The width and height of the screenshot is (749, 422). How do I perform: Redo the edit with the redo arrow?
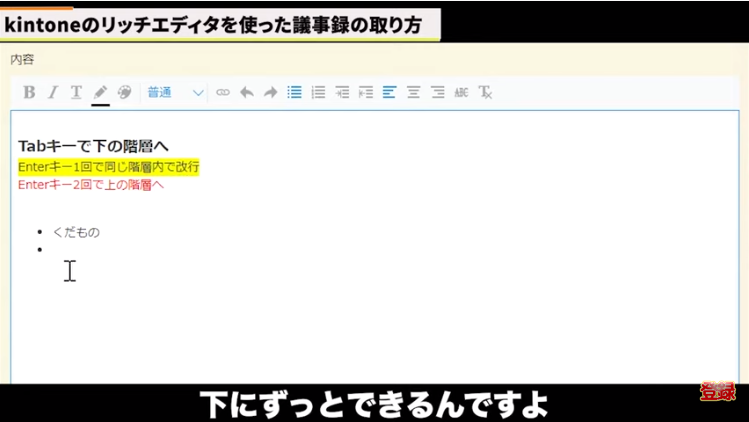[270, 92]
